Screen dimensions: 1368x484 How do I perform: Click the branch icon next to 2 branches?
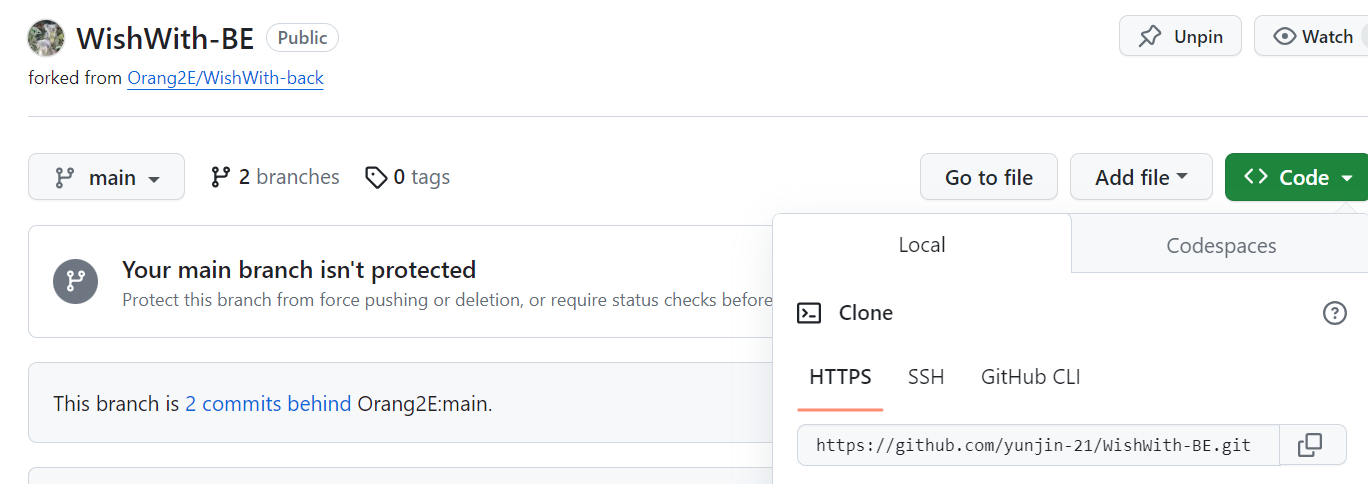pos(221,177)
